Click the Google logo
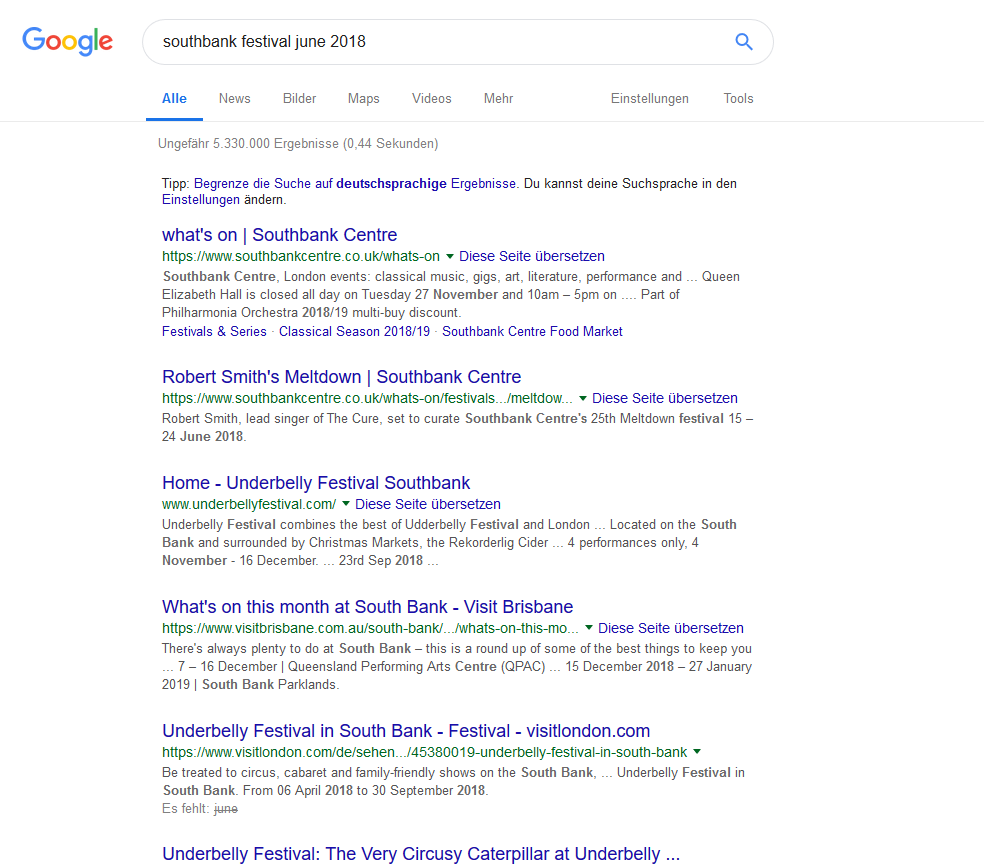 tap(68, 41)
